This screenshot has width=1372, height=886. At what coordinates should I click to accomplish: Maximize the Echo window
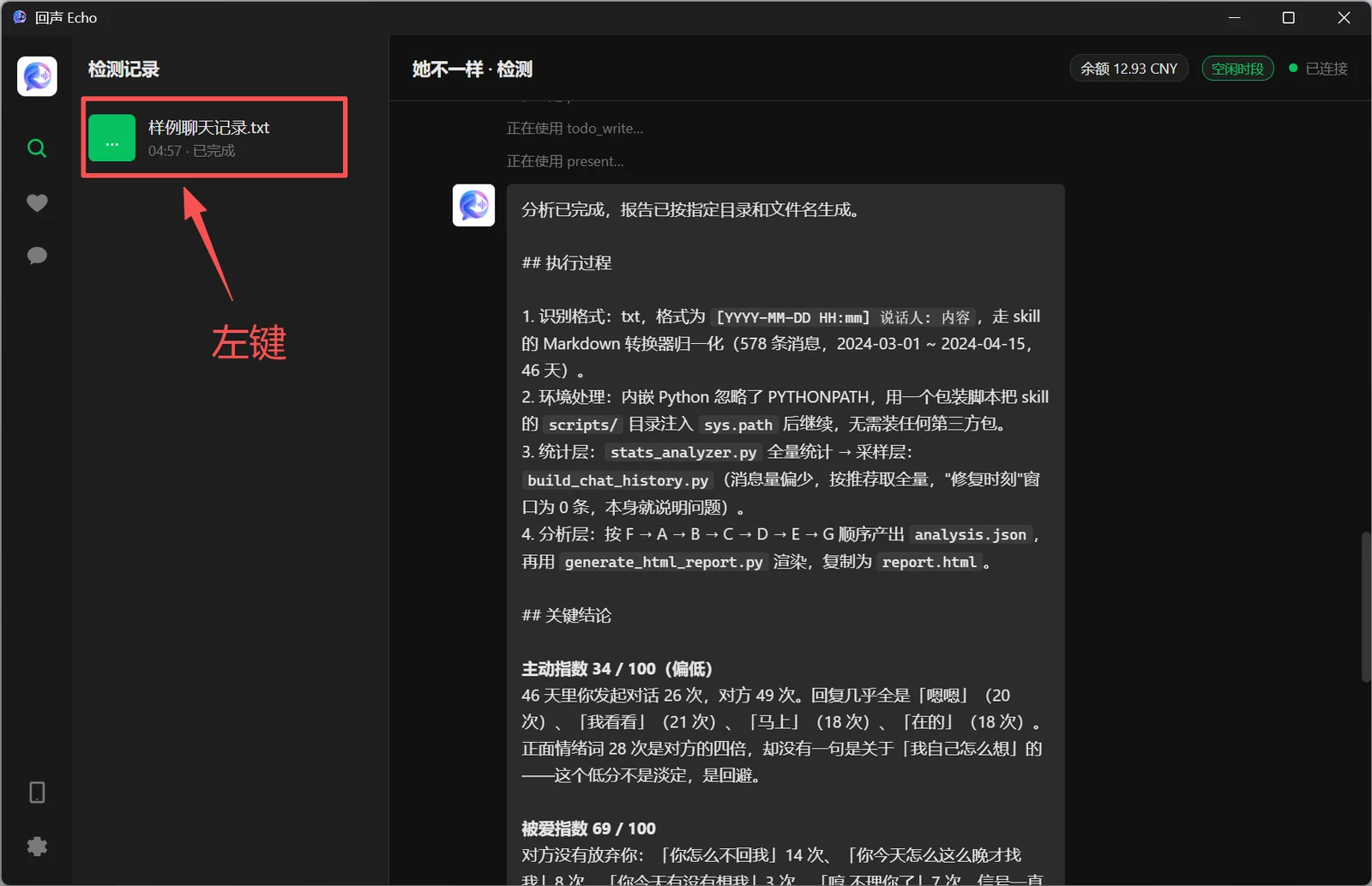(1288, 17)
